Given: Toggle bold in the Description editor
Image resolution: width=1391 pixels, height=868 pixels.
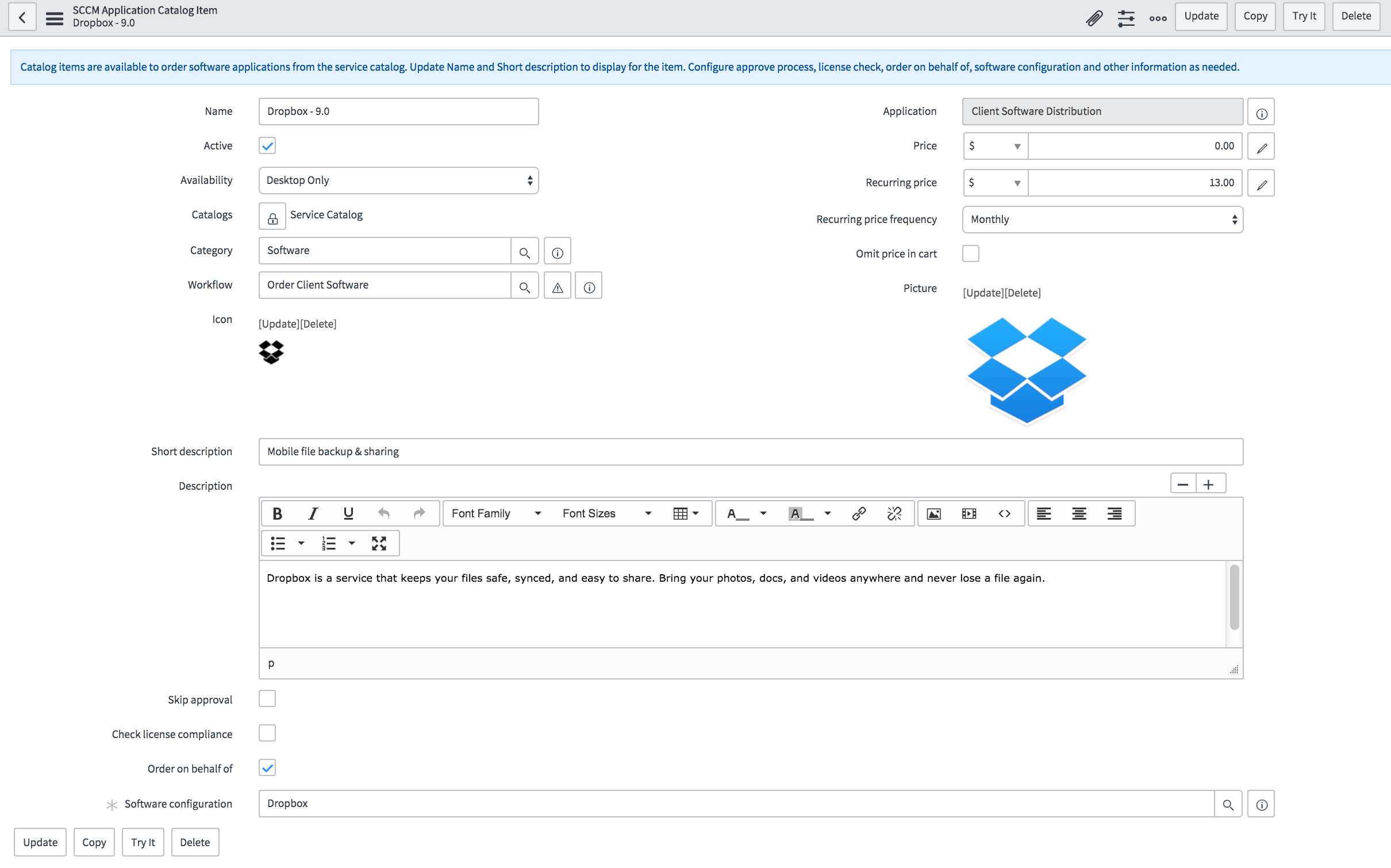Looking at the screenshot, I should [x=278, y=513].
